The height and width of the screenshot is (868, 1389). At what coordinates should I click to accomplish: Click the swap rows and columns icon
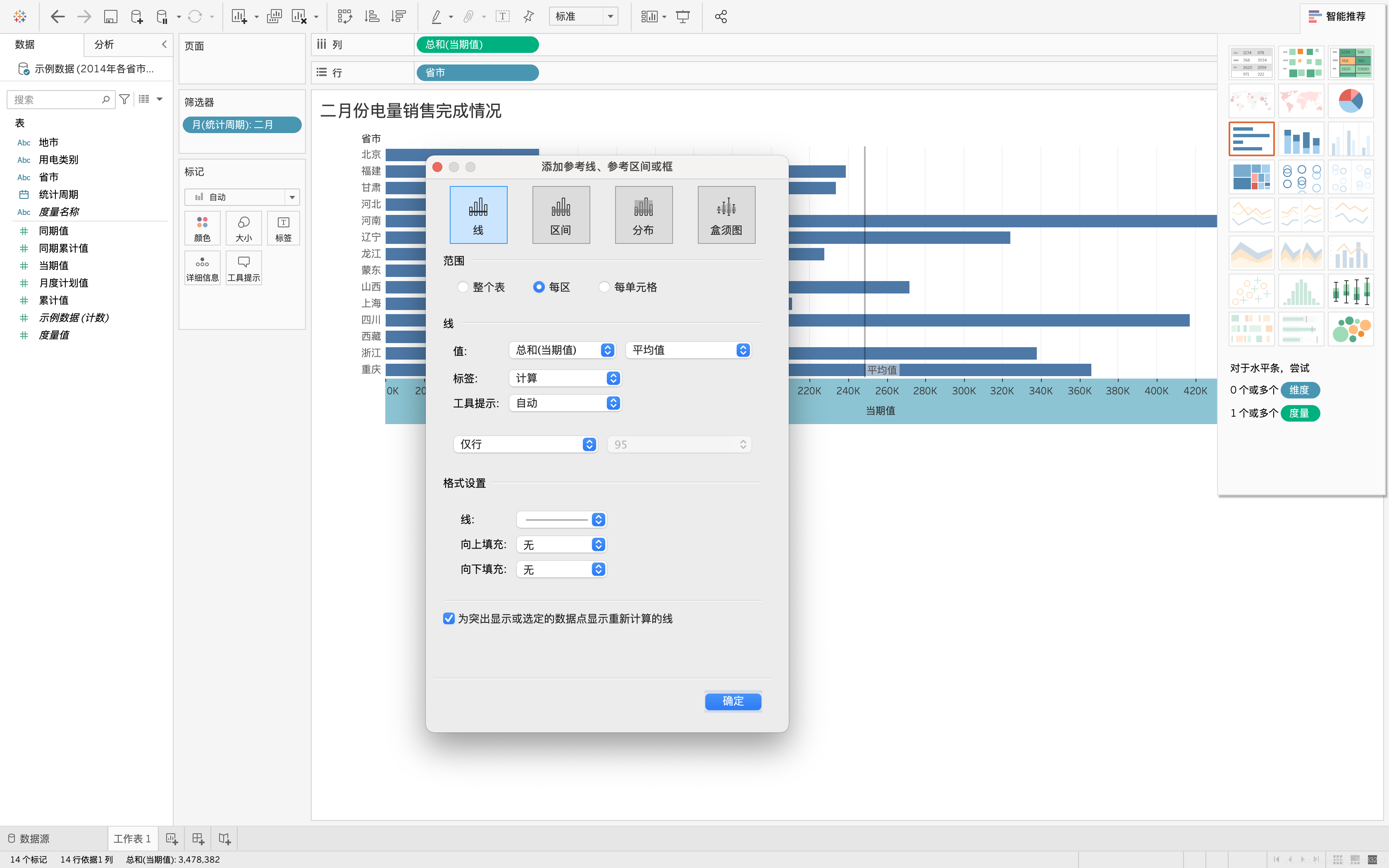tap(344, 17)
